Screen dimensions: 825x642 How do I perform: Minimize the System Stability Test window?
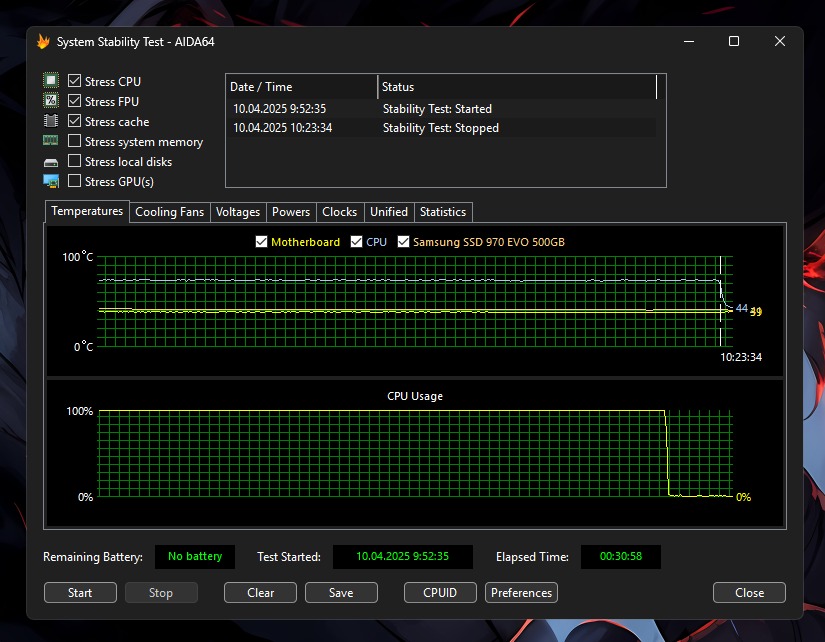689,41
